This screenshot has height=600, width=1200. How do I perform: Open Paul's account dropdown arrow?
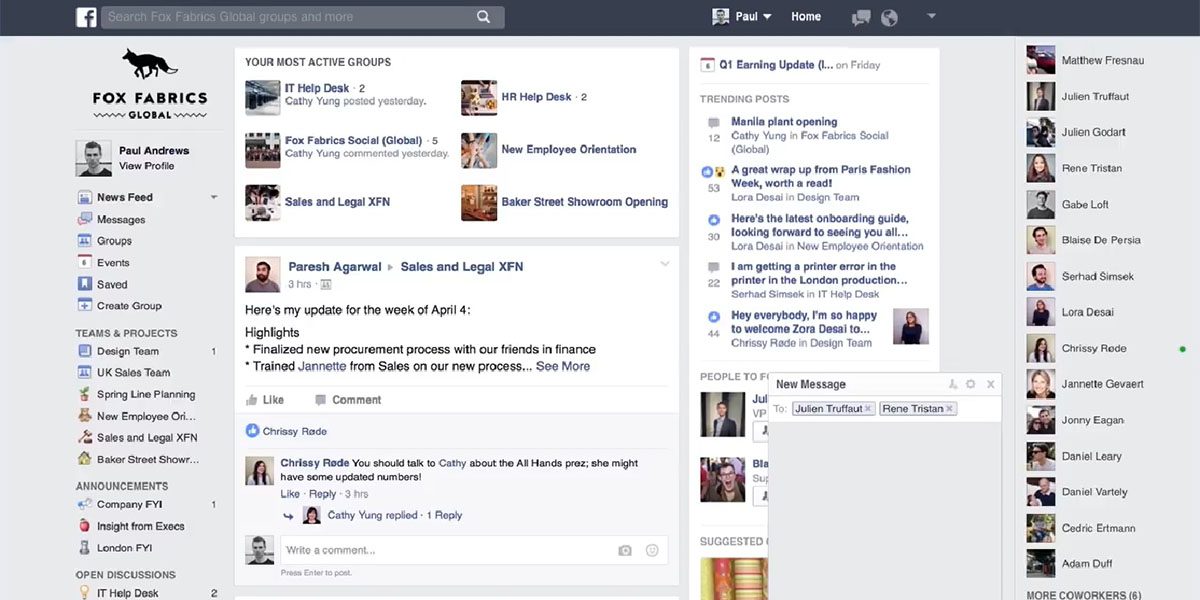[x=765, y=16]
